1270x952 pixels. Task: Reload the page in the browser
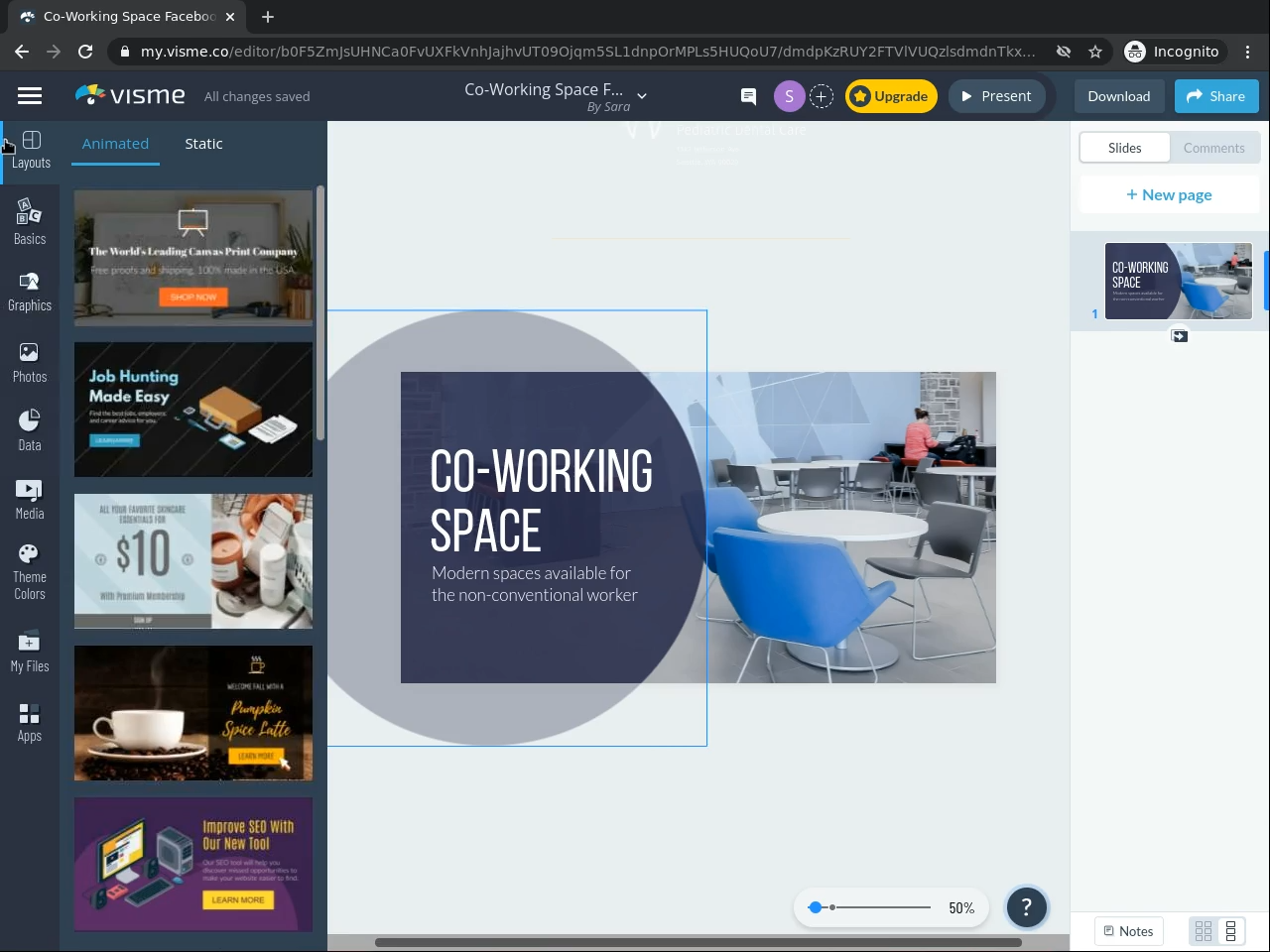click(85, 52)
